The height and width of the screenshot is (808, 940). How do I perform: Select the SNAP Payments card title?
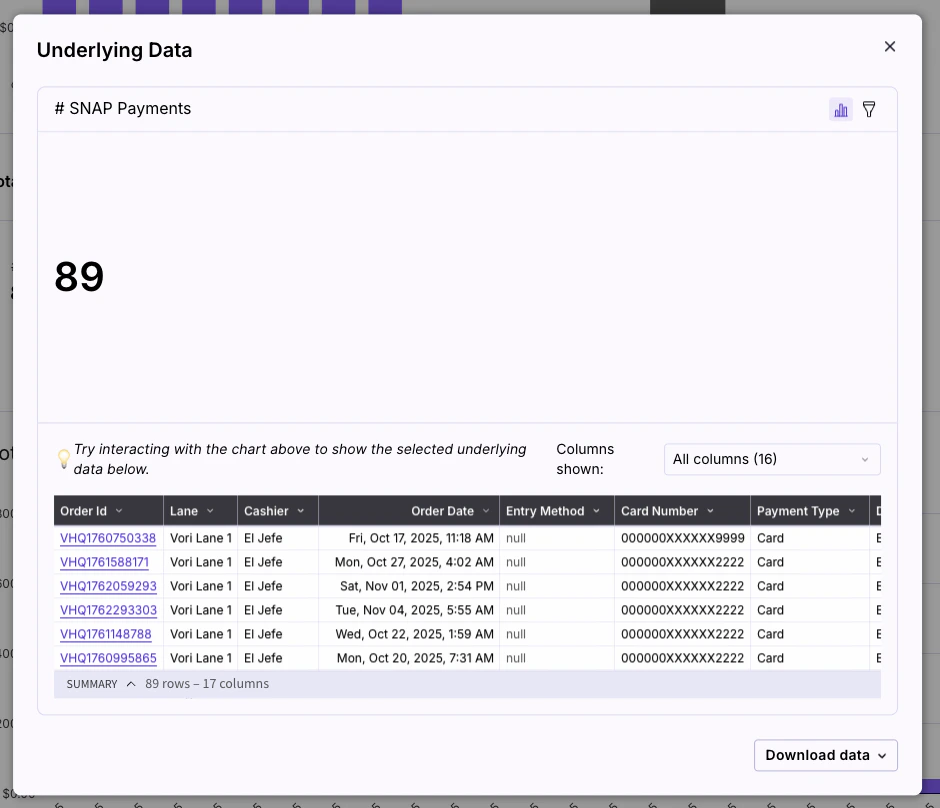123,108
